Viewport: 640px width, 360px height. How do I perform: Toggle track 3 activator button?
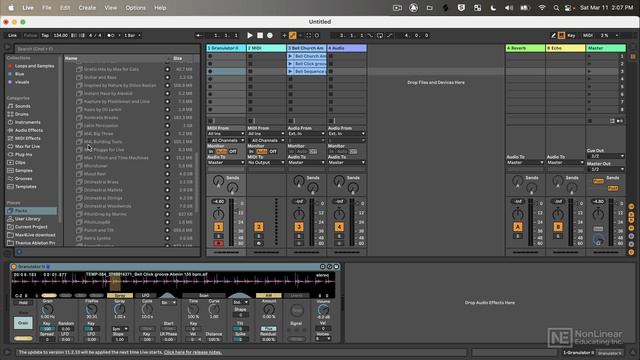pos(299,227)
